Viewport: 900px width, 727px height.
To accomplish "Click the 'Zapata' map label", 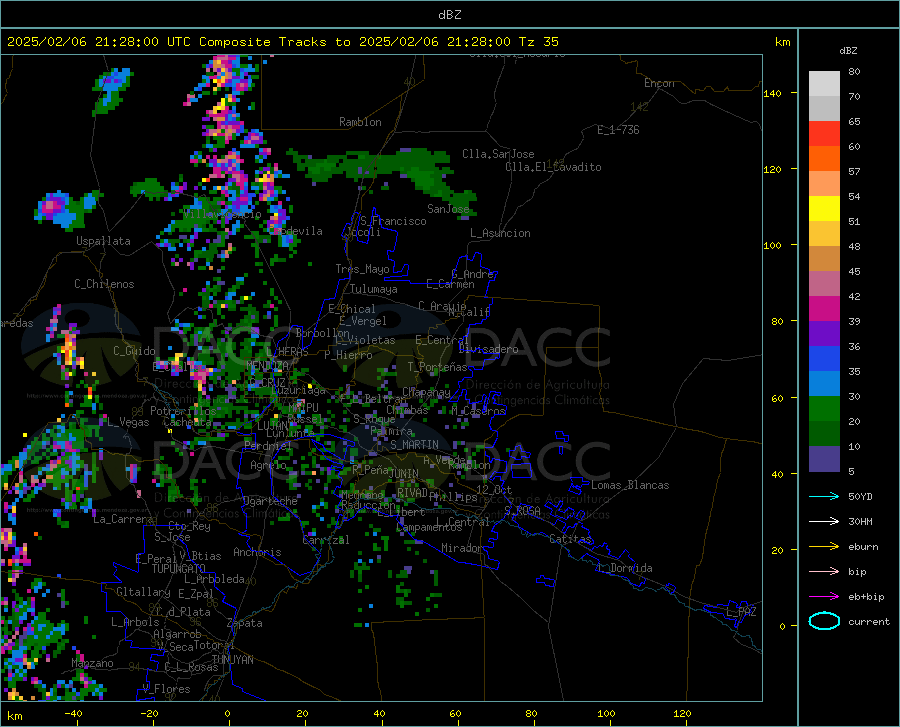I will (x=245, y=623).
